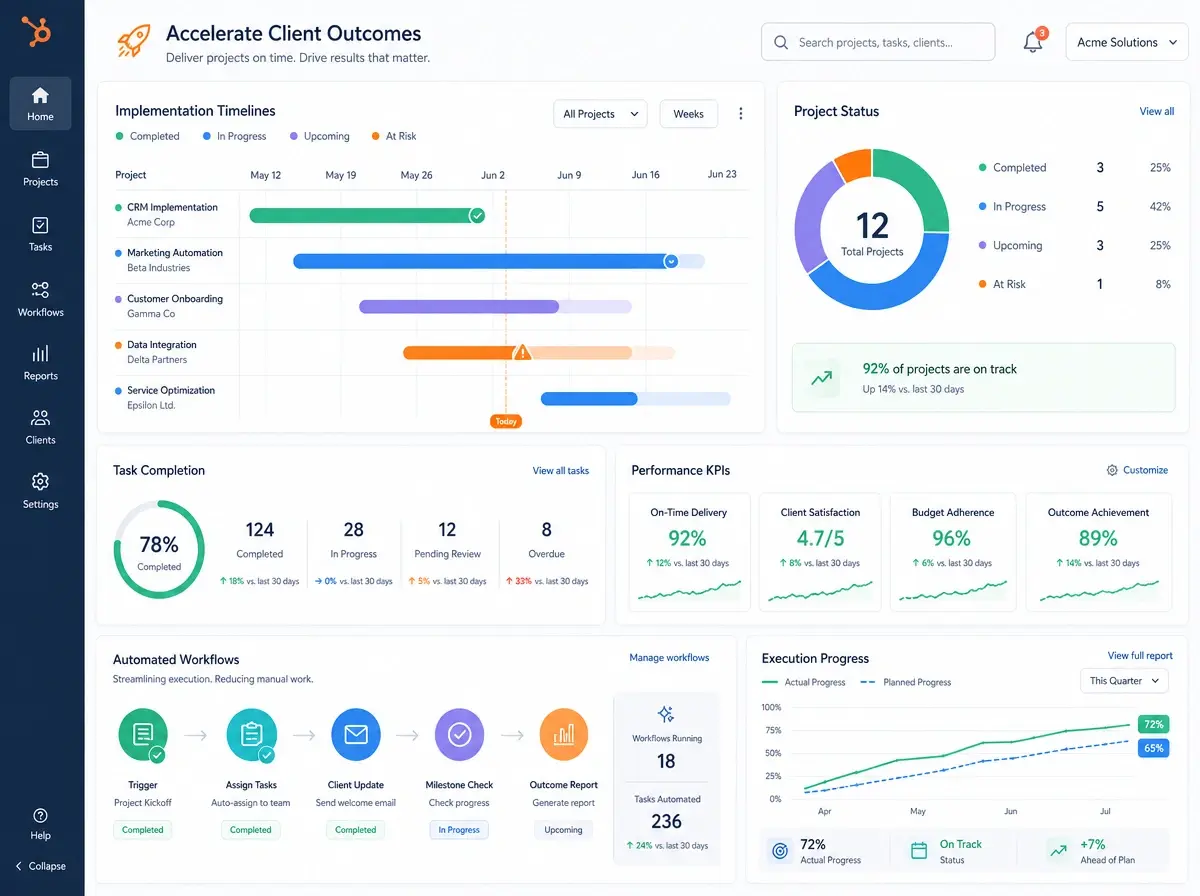Viewport: 1200px width, 896px height.
Task: Open the On-Time Delivery KPI card
Action: pyautogui.click(x=688, y=551)
